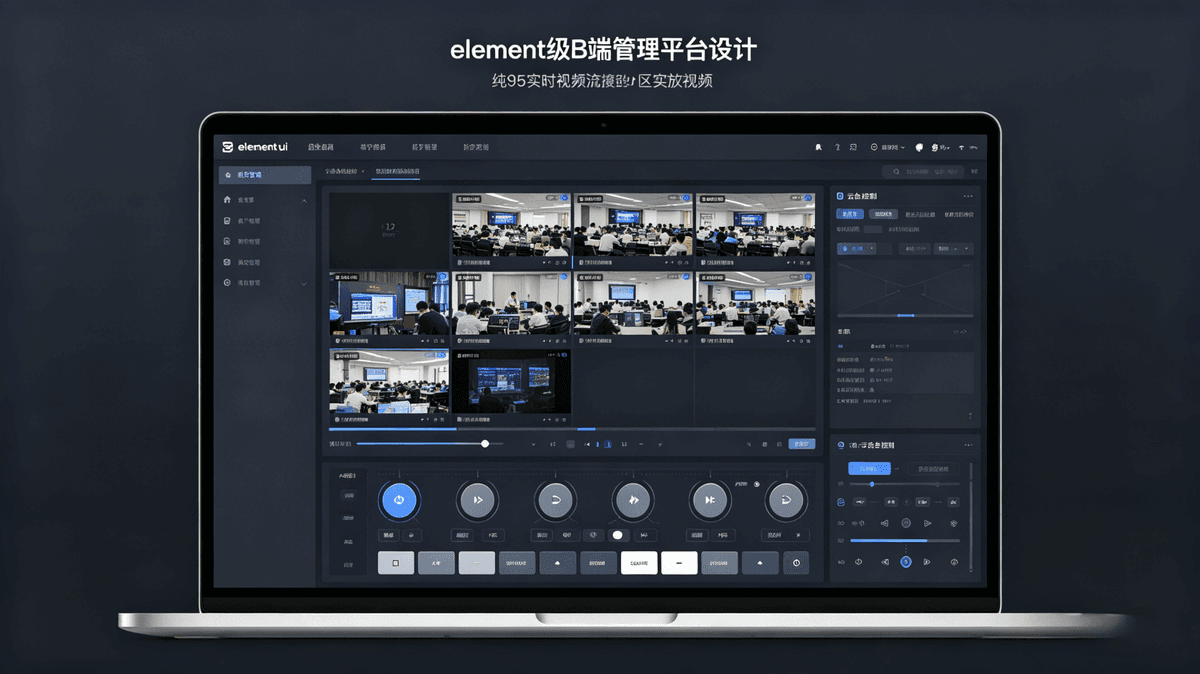Open the first top navigation menu item
1200x674 pixels.
click(321, 147)
